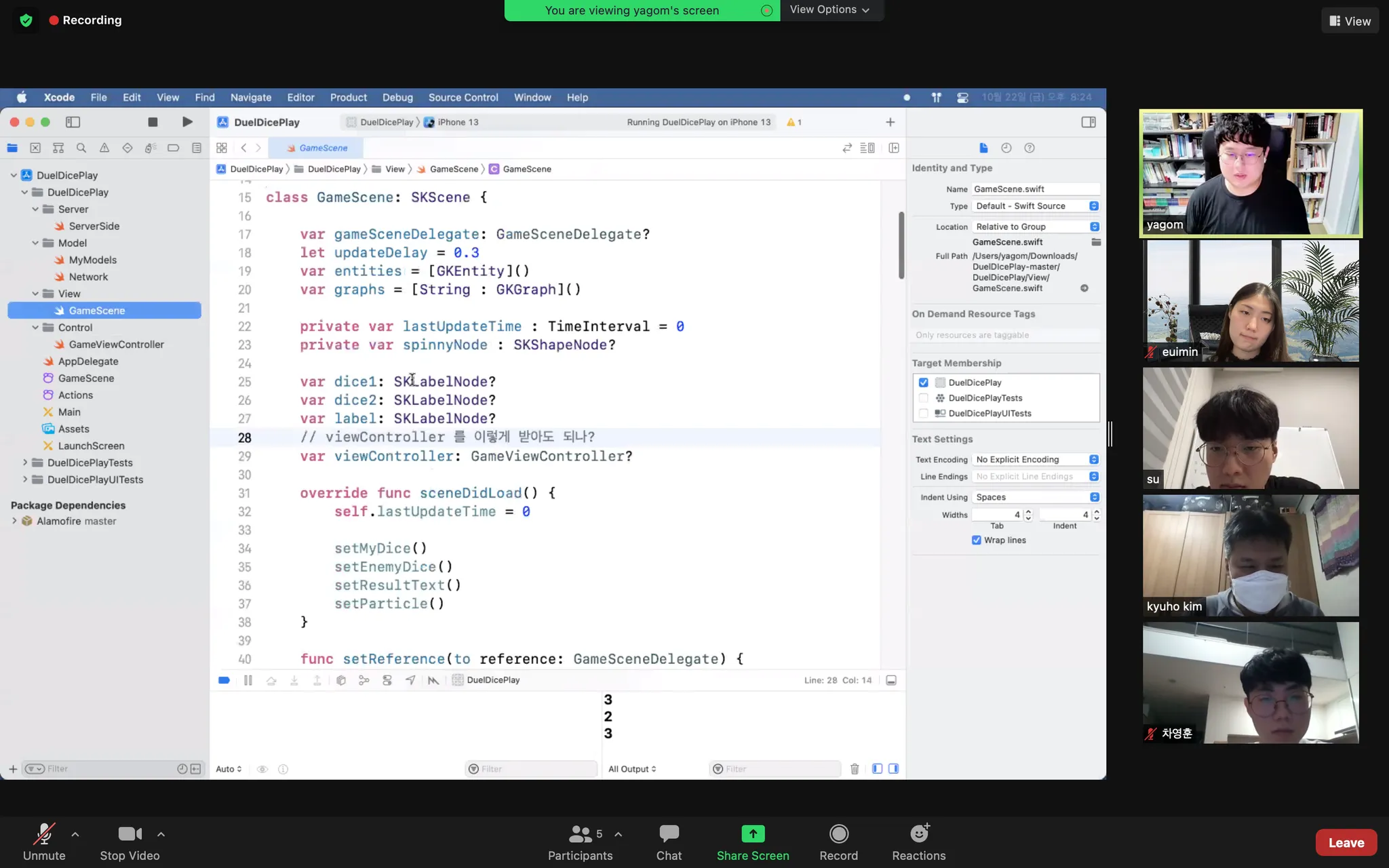This screenshot has width=1389, height=868.
Task: Click the code editor vertical scrollbar
Action: pyautogui.click(x=901, y=245)
